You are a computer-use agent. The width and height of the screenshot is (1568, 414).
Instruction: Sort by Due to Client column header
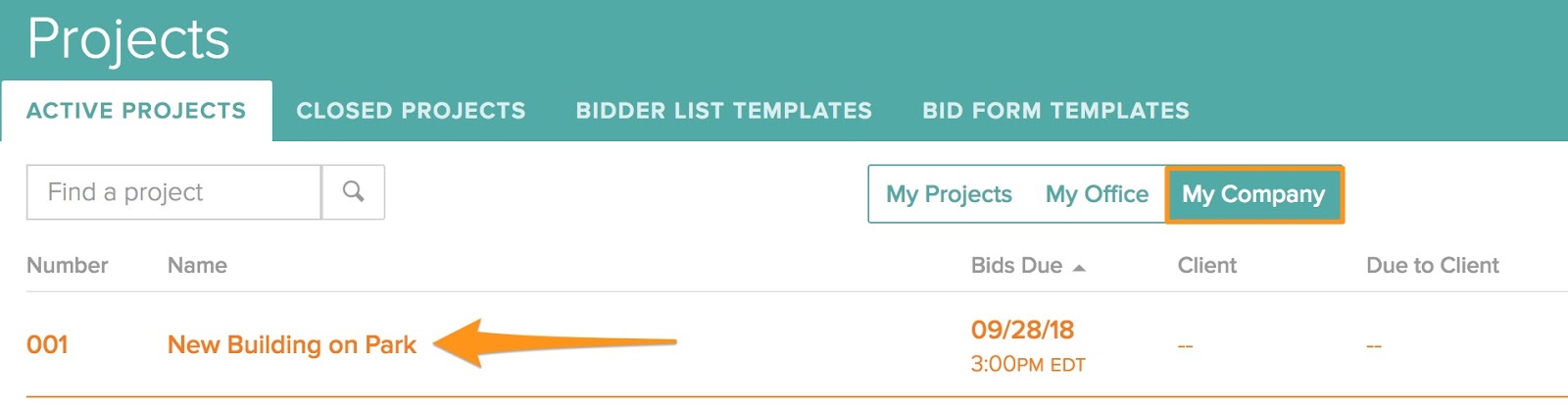(x=1432, y=266)
